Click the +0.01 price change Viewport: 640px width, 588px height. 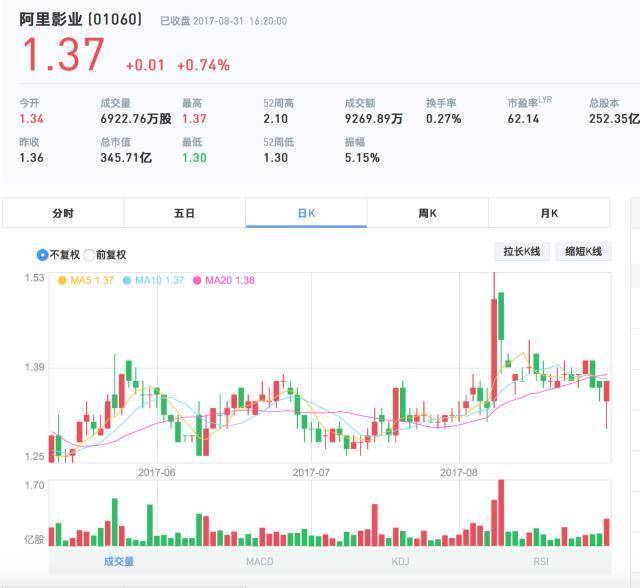tap(145, 65)
